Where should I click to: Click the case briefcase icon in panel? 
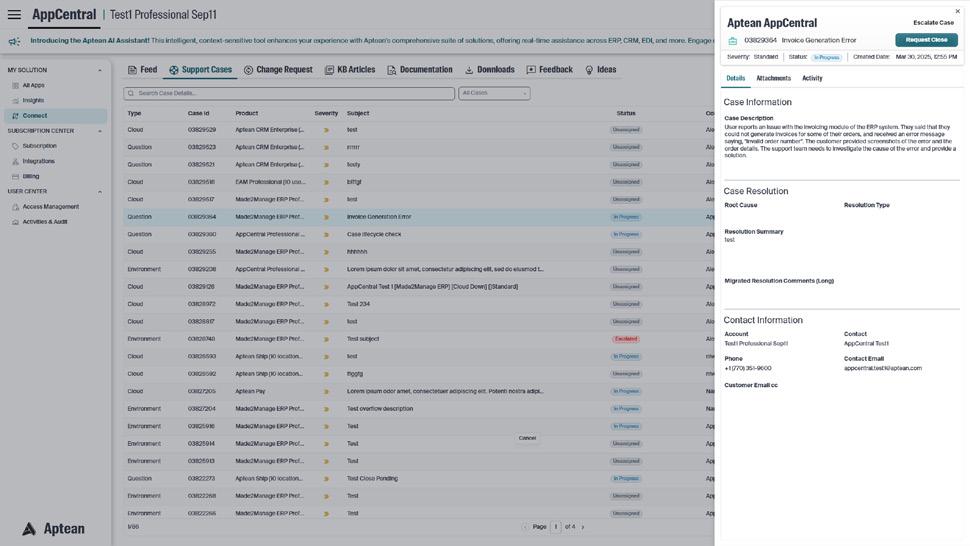click(x=732, y=41)
